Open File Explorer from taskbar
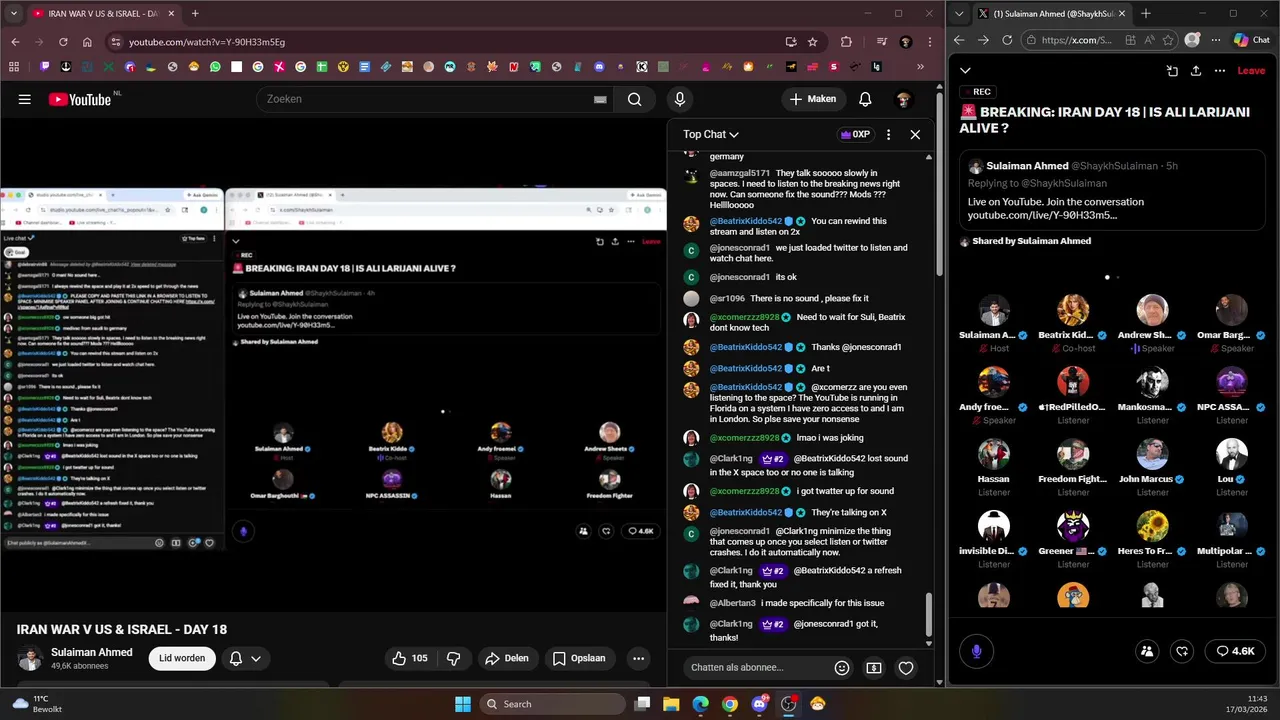 tap(671, 704)
